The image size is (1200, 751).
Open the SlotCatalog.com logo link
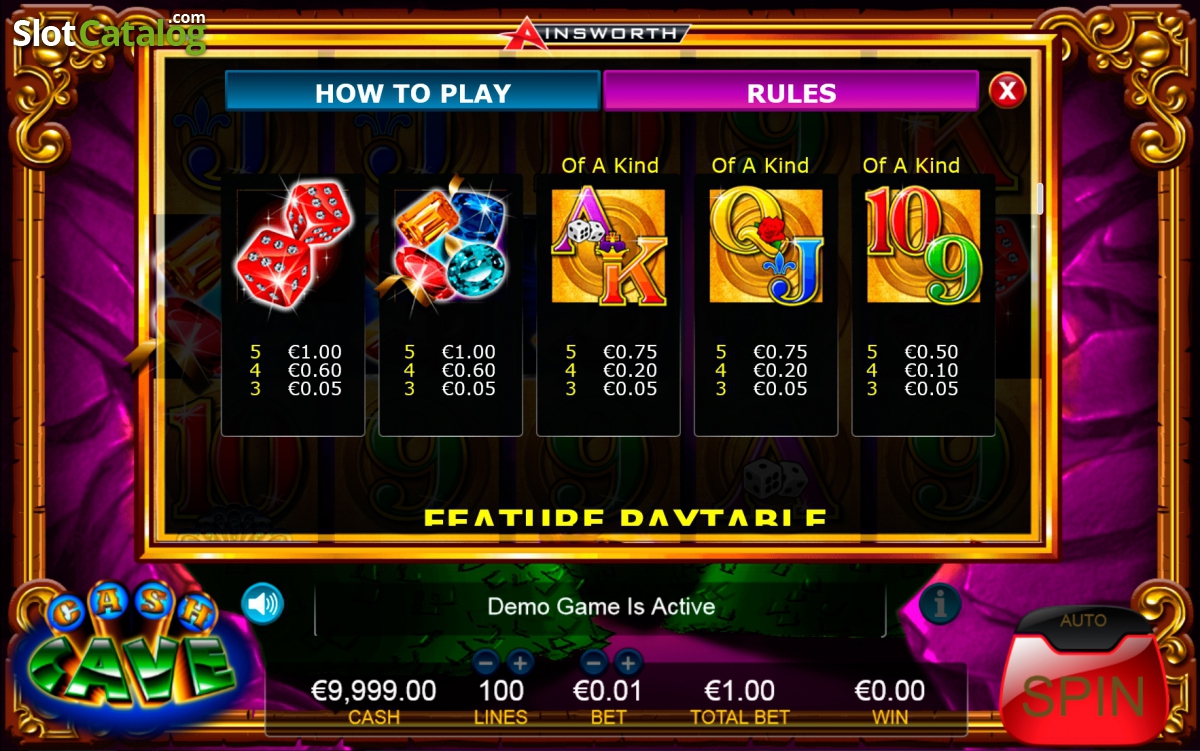point(110,32)
